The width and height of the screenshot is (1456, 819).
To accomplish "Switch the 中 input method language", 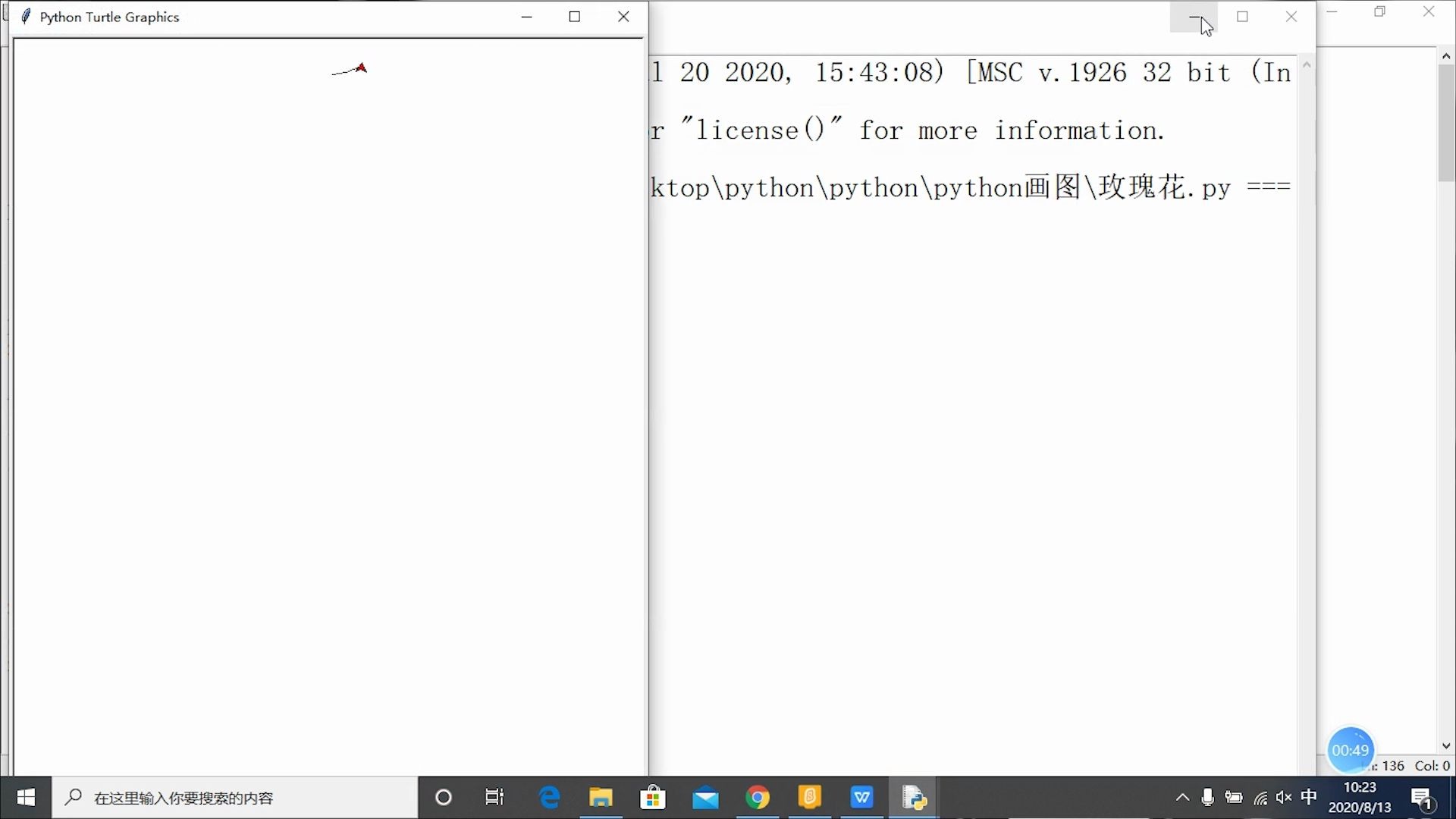I will point(1310,798).
